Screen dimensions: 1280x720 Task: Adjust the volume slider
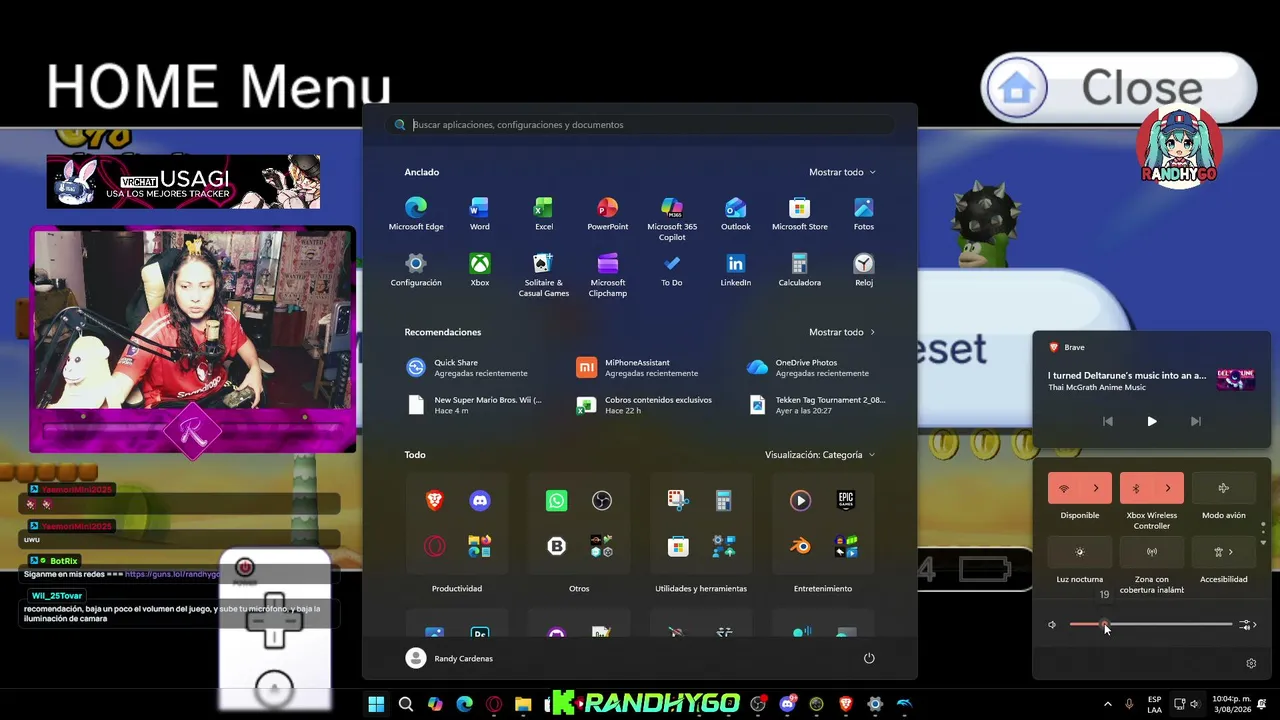point(1150,625)
